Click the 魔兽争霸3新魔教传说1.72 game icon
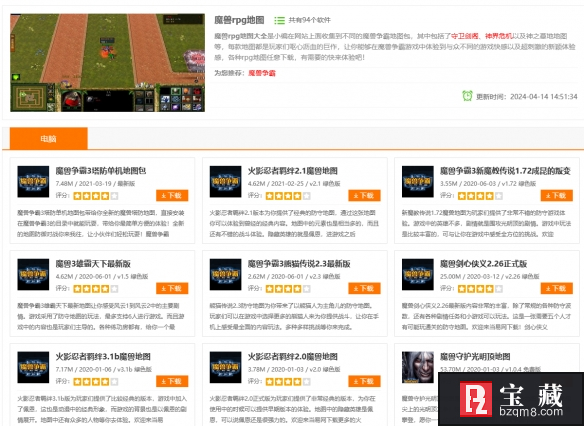The image size is (584, 426). coord(418,182)
